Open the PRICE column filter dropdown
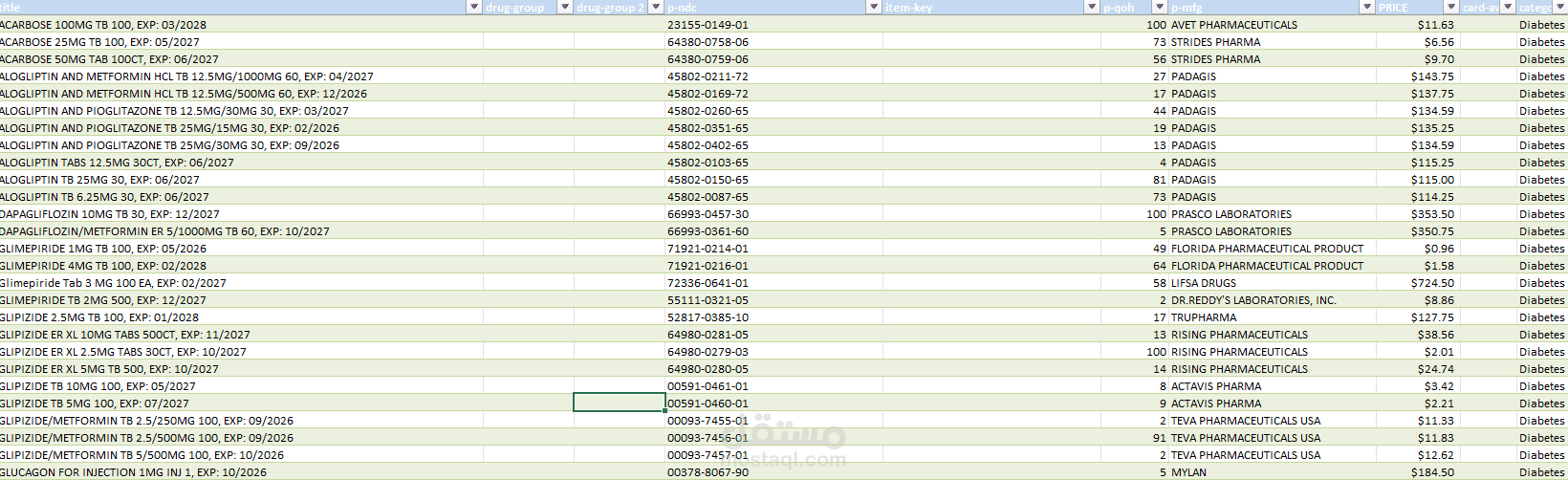Image resolution: width=1568 pixels, height=480 pixels. [x=1451, y=7]
